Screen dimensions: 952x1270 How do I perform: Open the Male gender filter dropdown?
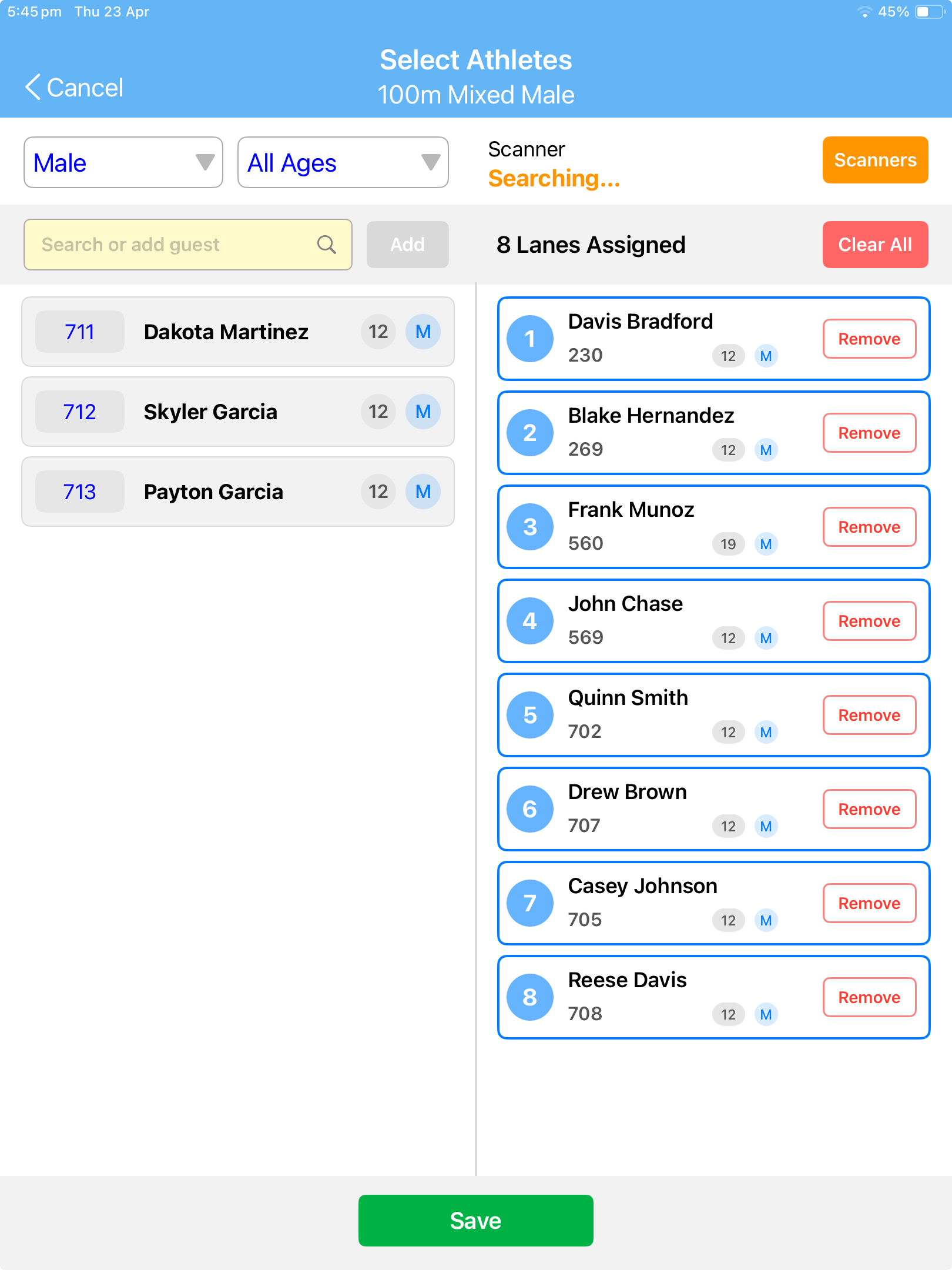click(x=123, y=162)
